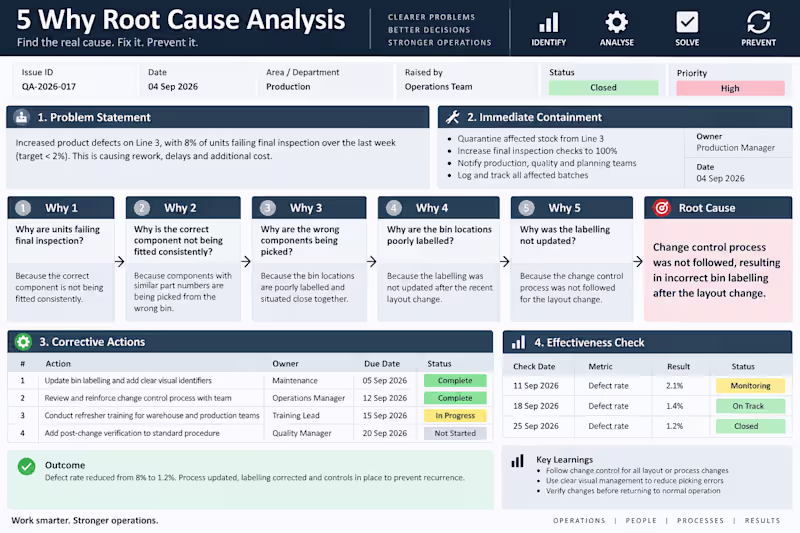Click the Check Date column header

534,366
